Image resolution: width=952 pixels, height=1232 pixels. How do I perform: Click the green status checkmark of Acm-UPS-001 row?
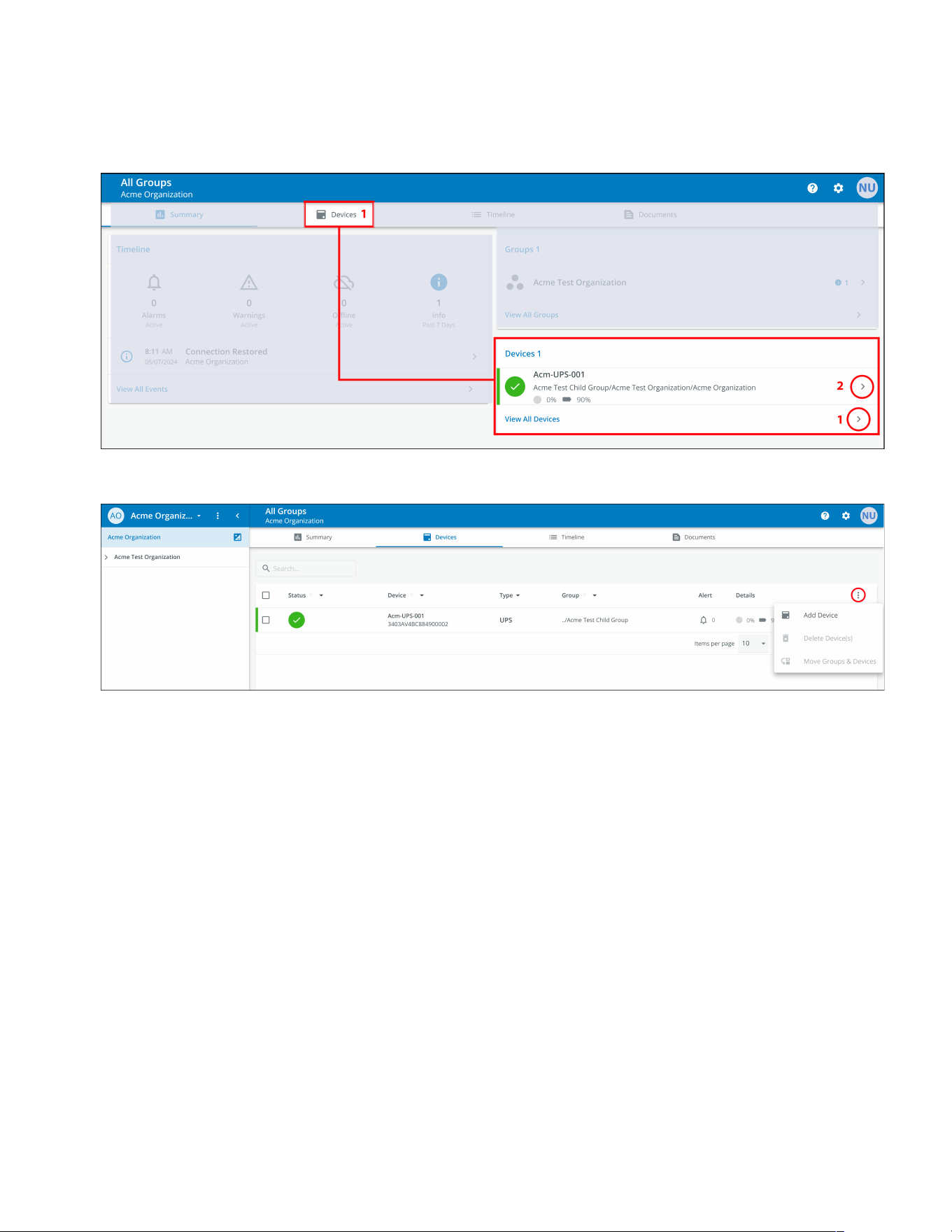tap(297, 620)
